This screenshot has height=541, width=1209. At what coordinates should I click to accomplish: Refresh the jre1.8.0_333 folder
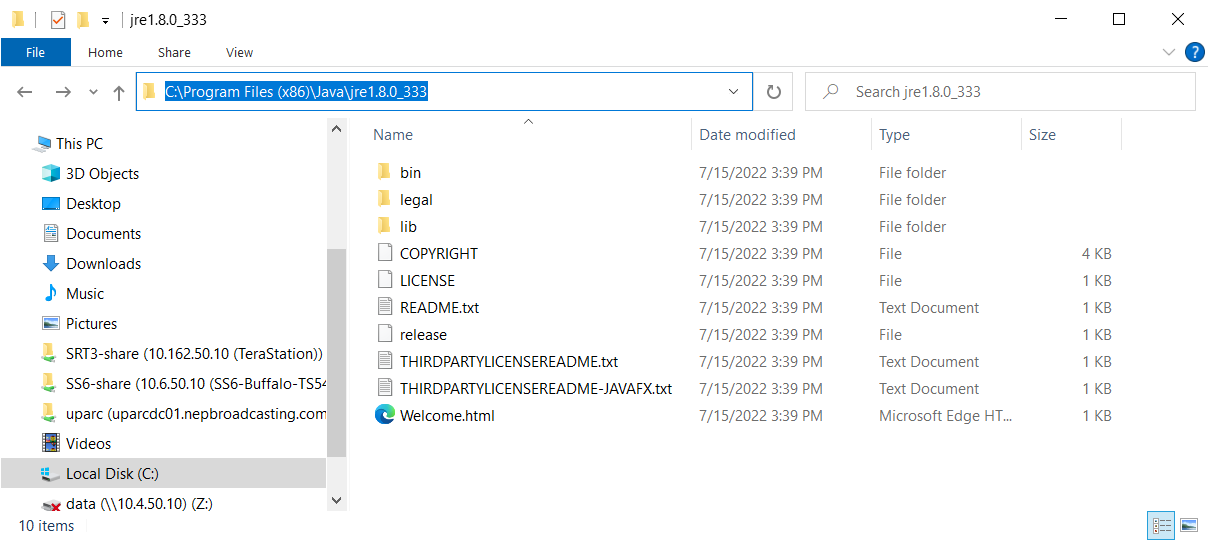[773, 92]
